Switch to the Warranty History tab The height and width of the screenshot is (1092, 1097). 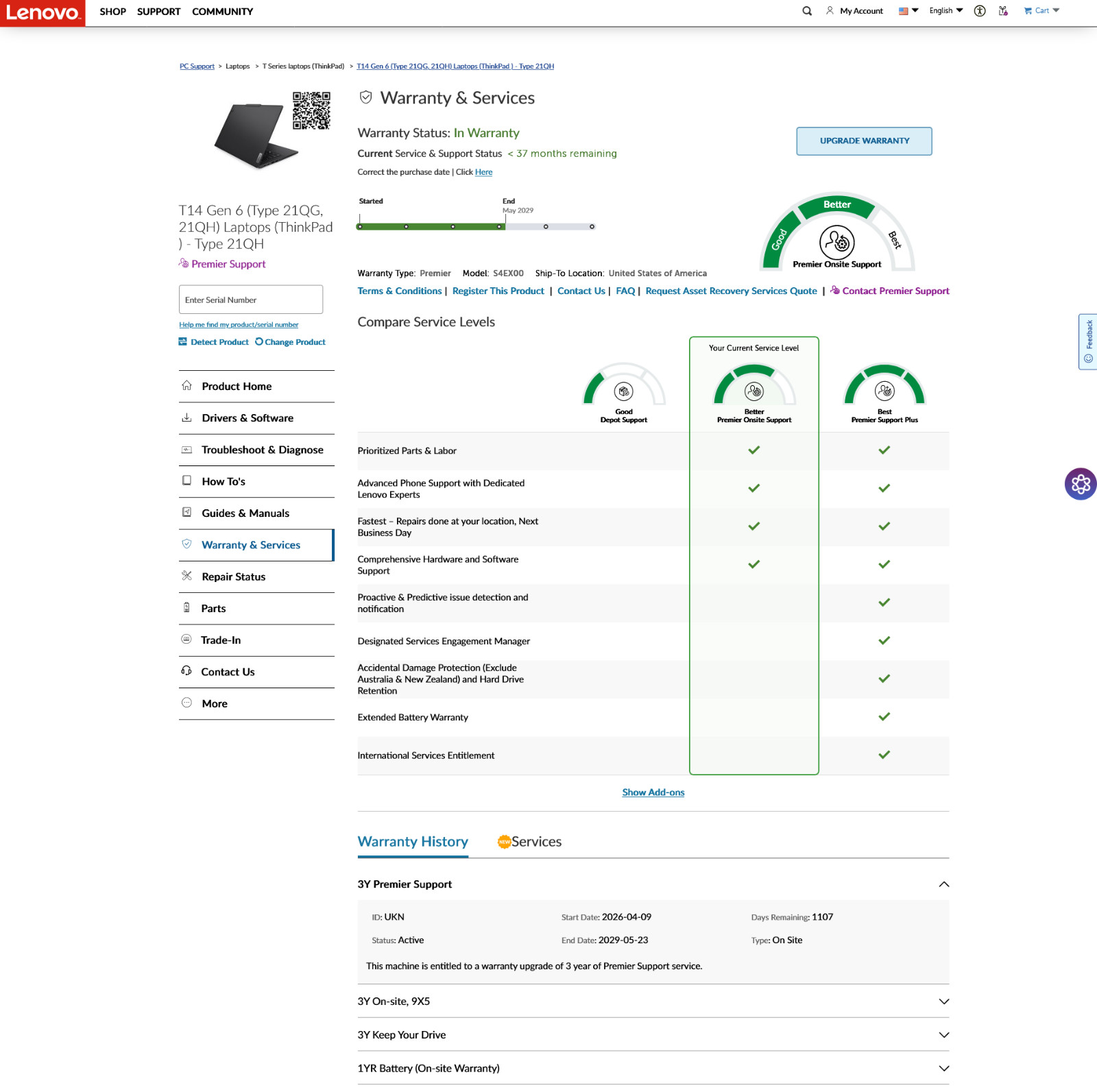pyautogui.click(x=413, y=842)
